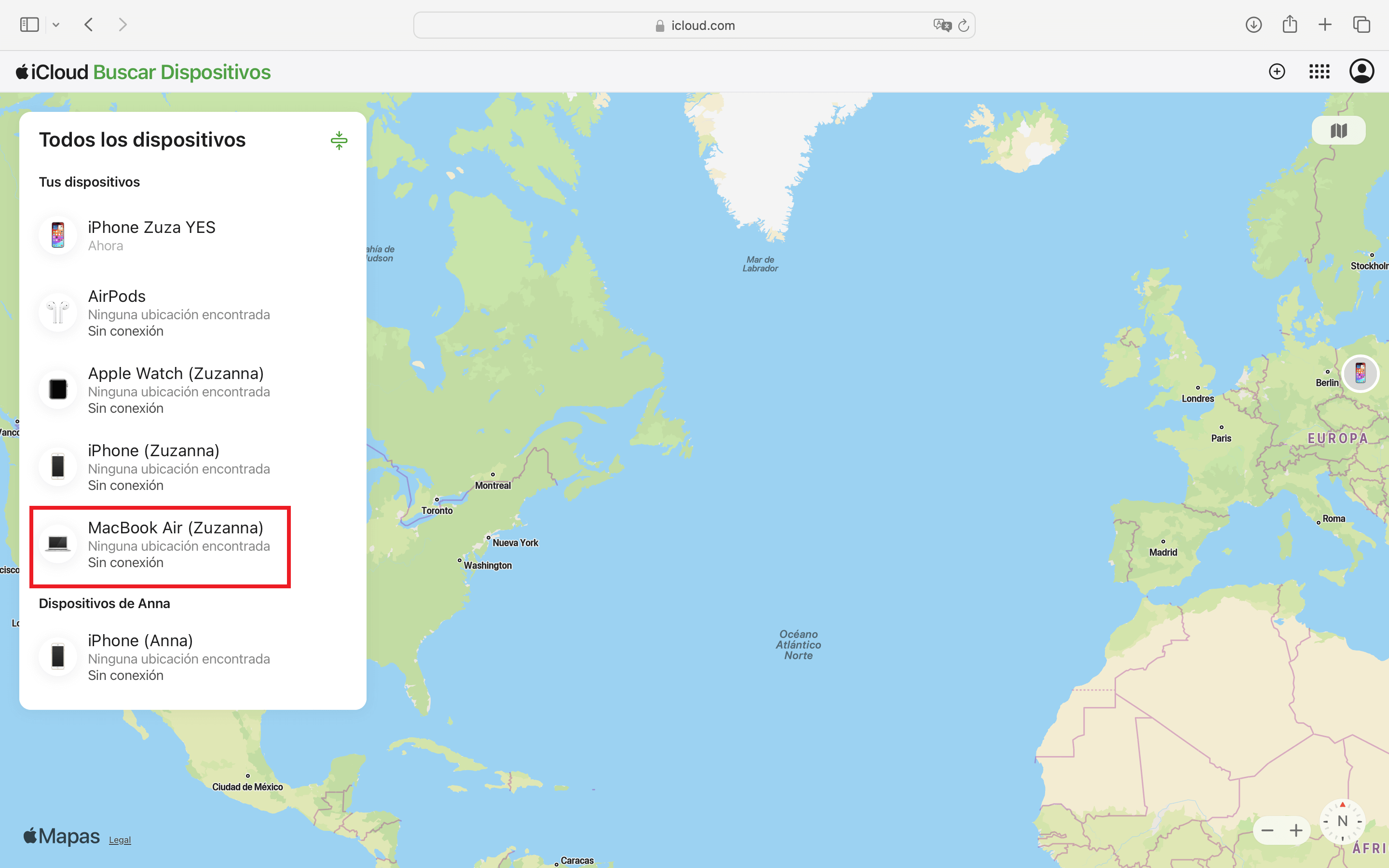Click the Toronto map label
This screenshot has width=1389, height=868.
click(437, 510)
